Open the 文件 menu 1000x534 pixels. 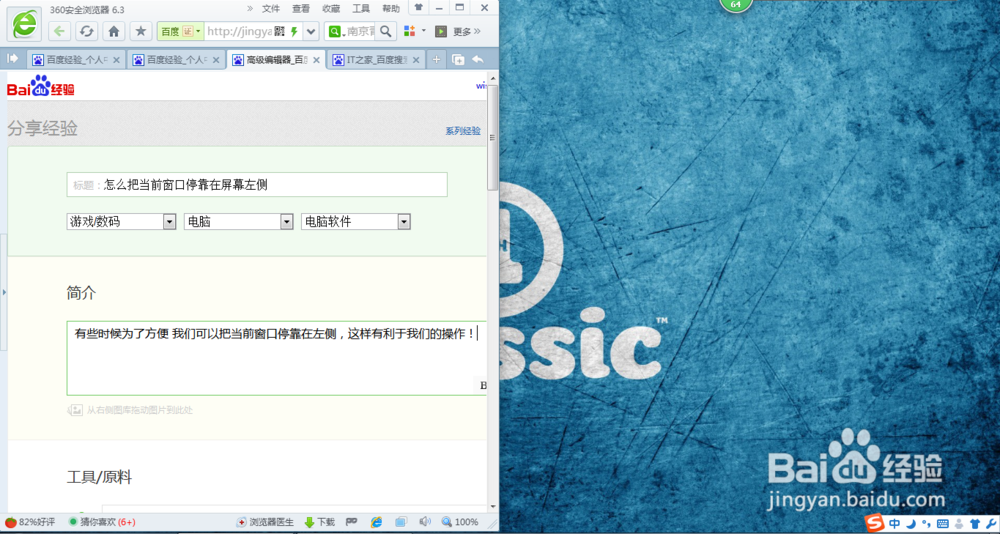click(x=271, y=8)
